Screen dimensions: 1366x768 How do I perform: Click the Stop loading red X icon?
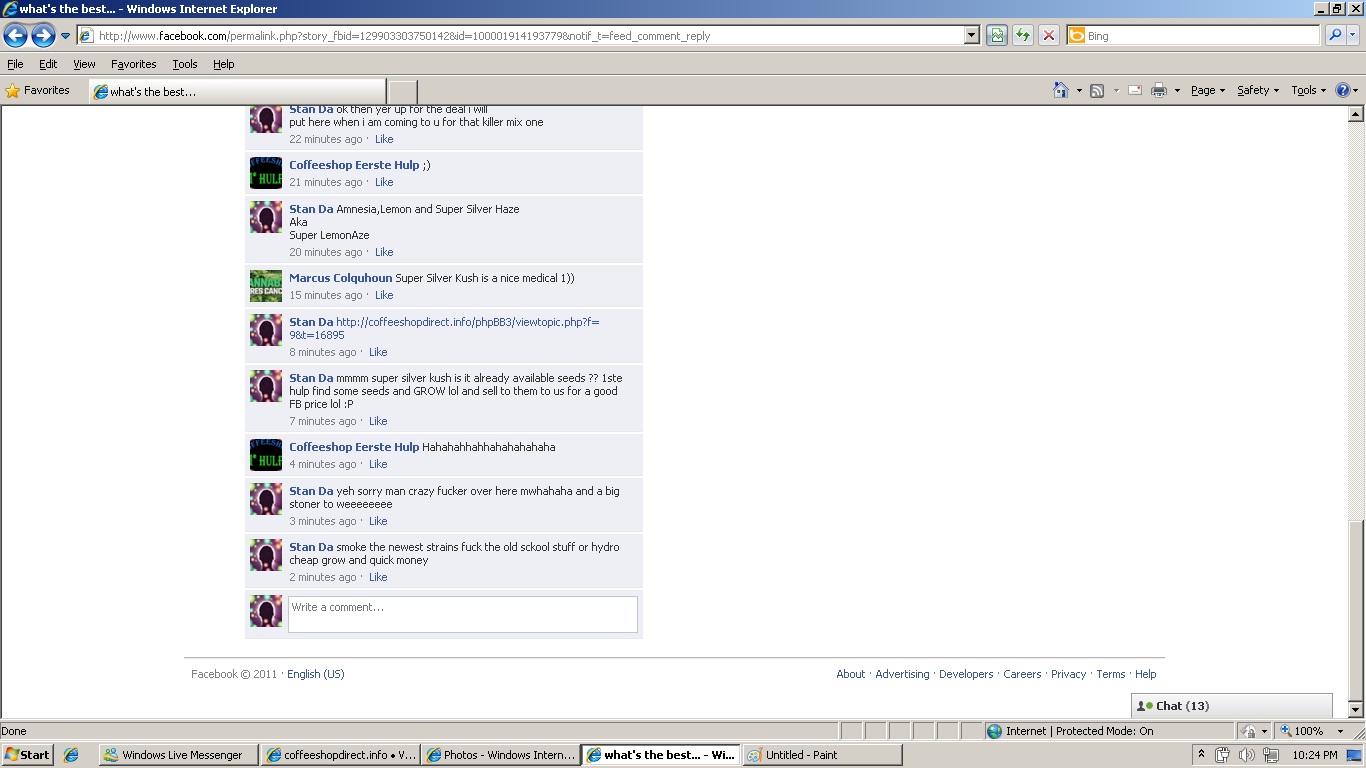(x=1048, y=36)
